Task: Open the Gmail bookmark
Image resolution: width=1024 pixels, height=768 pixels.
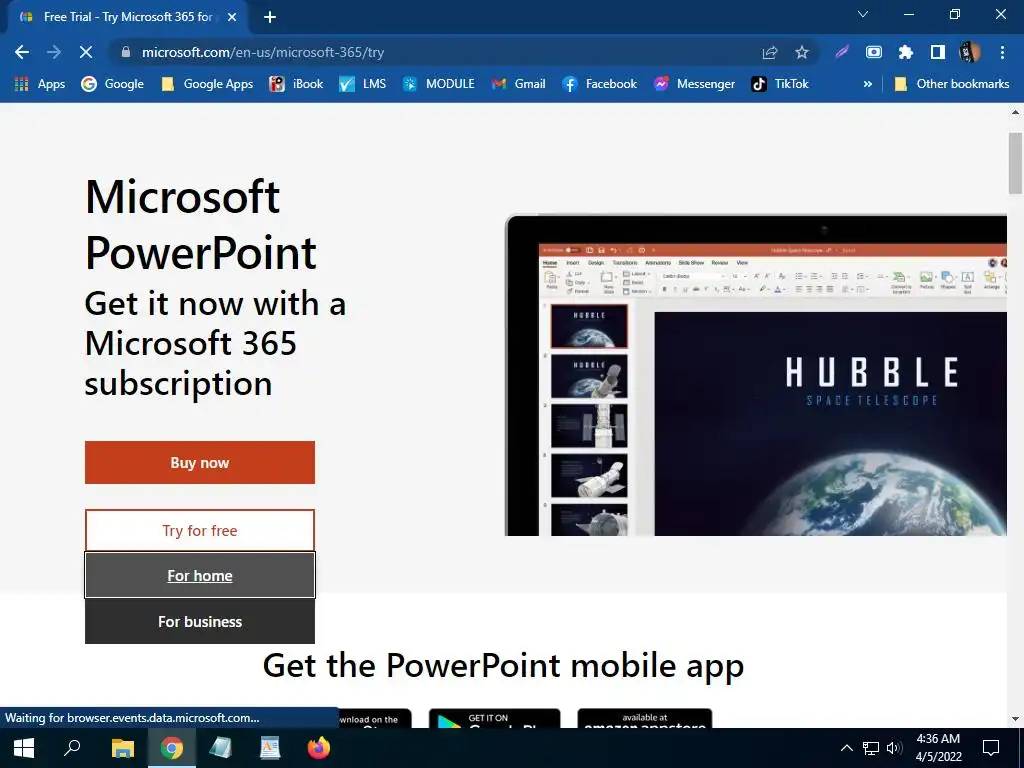Action: [x=519, y=84]
